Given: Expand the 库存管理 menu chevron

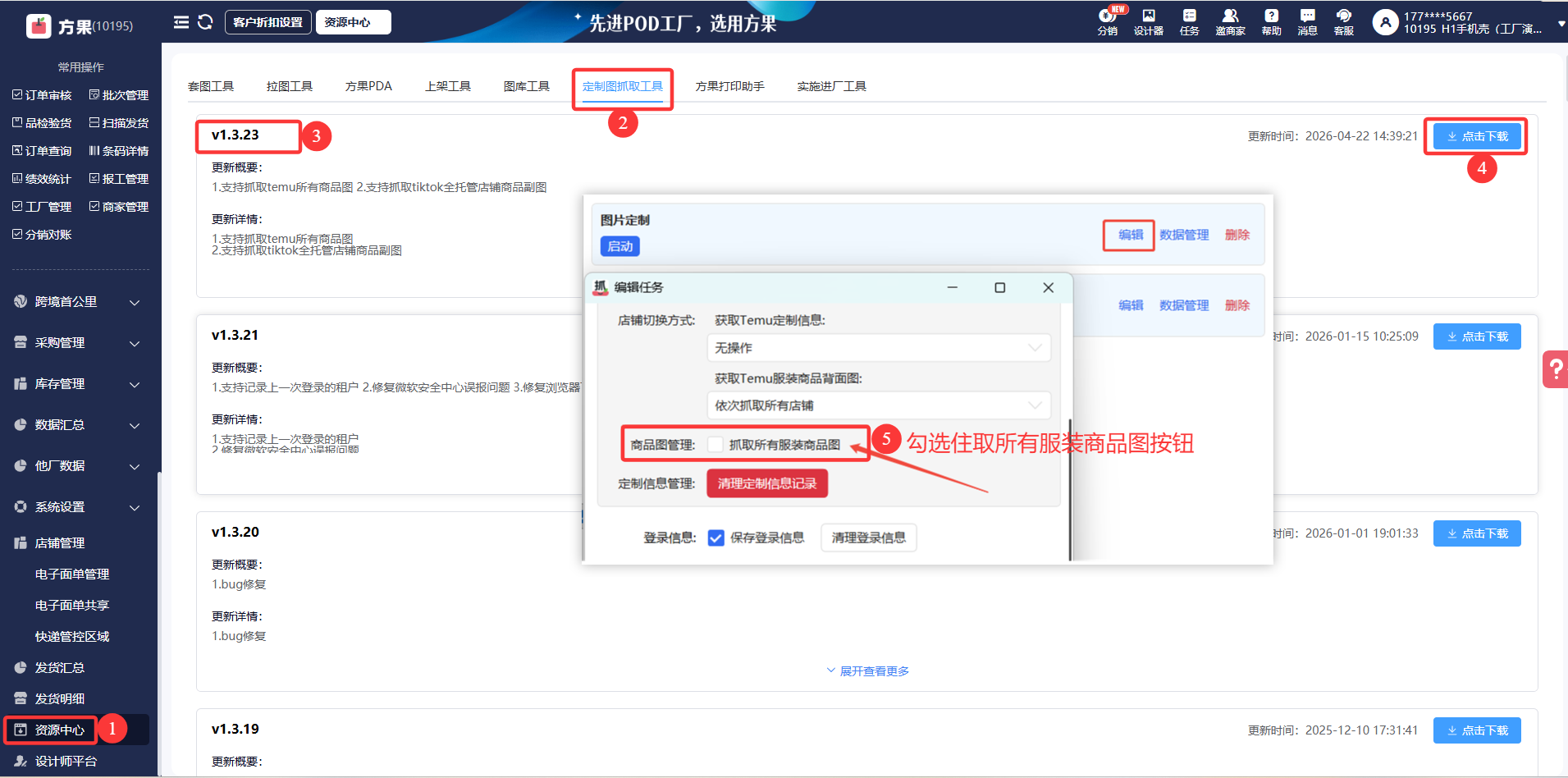Looking at the screenshot, I should (x=135, y=385).
